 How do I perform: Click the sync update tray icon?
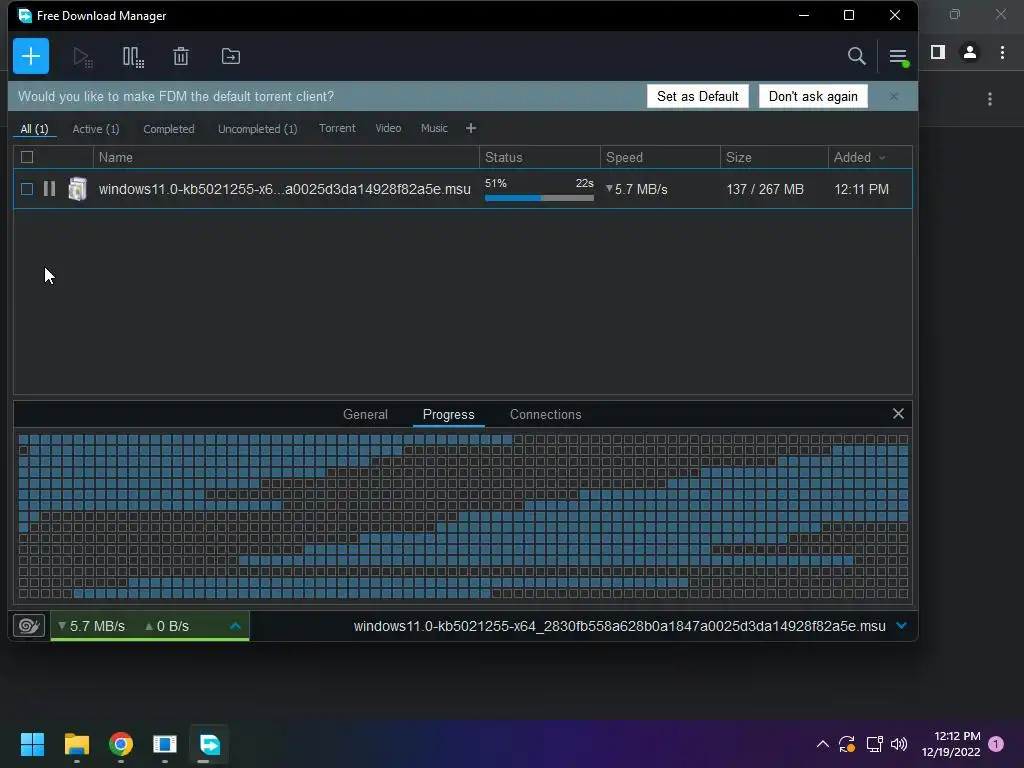pos(847,744)
